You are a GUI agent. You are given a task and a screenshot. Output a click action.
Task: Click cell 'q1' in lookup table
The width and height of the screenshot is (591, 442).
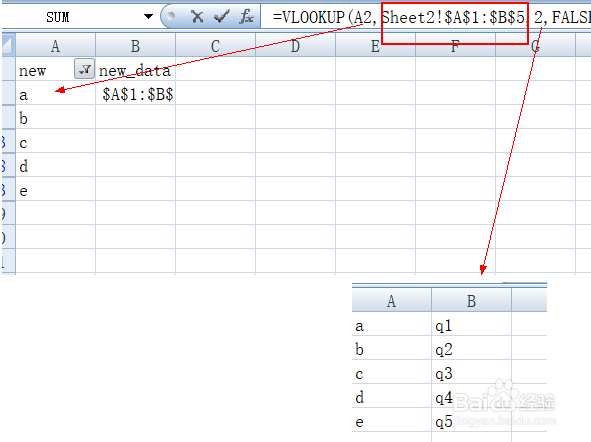click(471, 325)
